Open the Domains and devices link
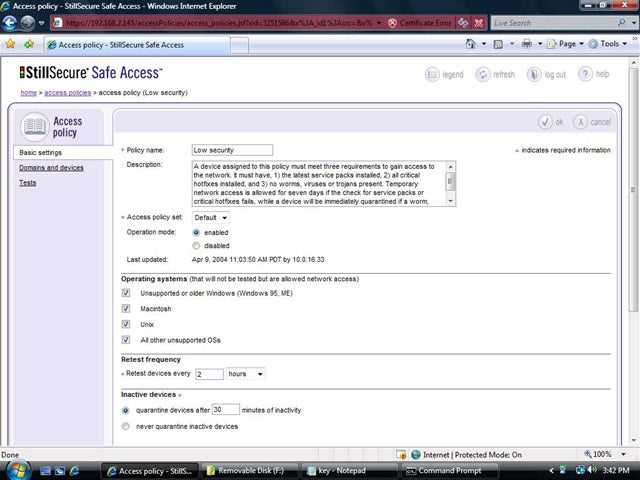Viewport: 640px width, 480px height. (51, 168)
